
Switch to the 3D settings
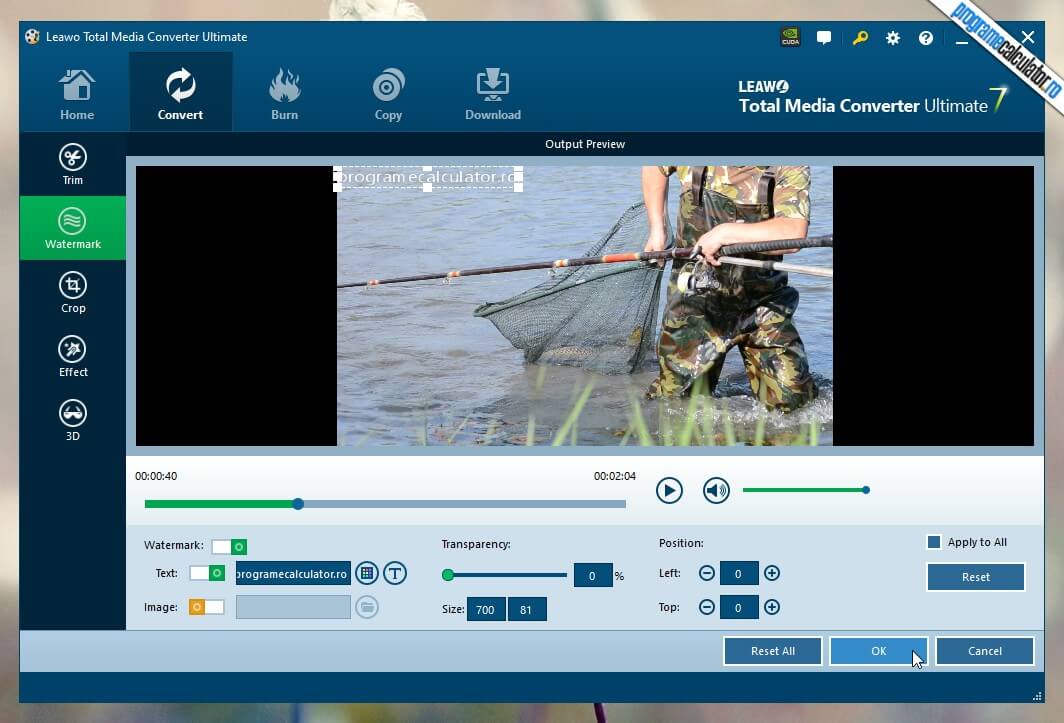click(72, 420)
